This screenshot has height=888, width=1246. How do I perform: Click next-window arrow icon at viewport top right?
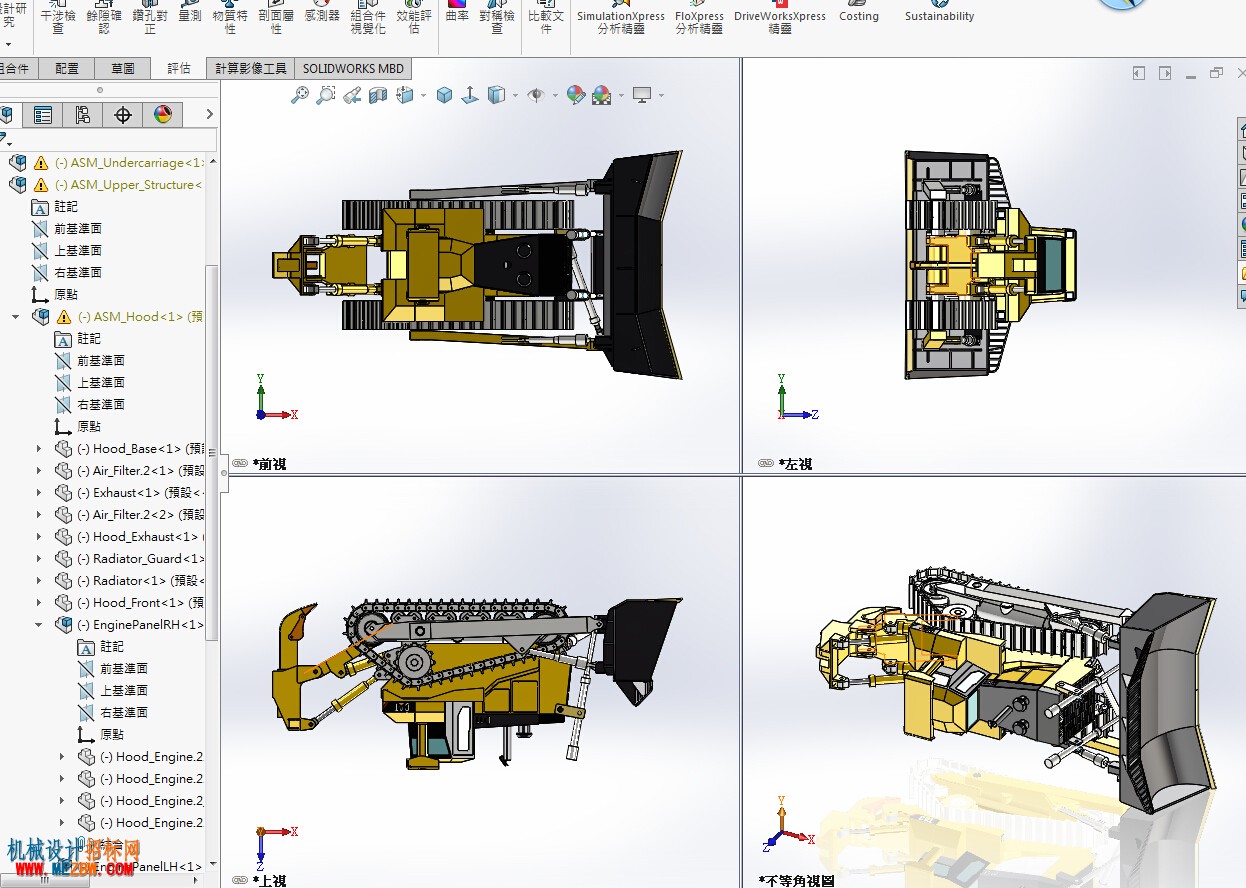(x=1165, y=73)
